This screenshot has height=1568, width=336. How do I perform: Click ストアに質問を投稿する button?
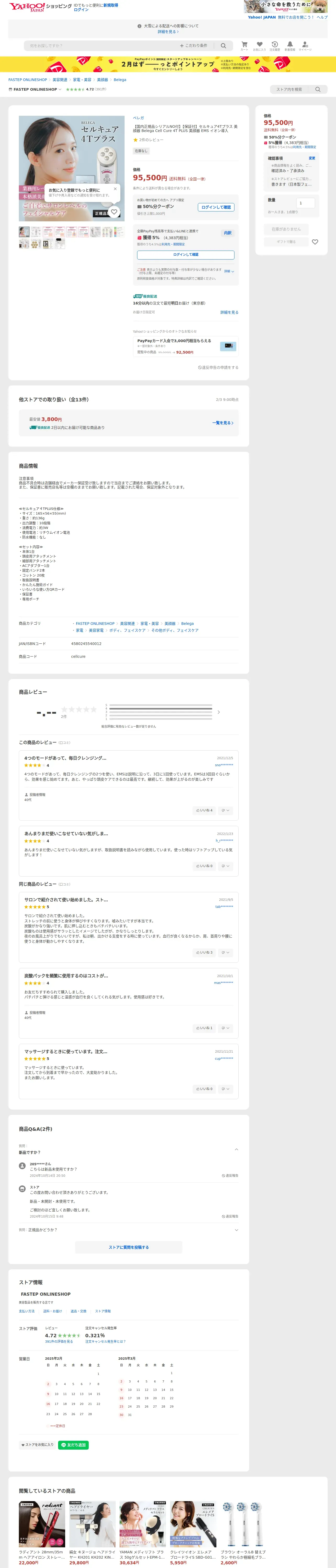click(129, 1247)
